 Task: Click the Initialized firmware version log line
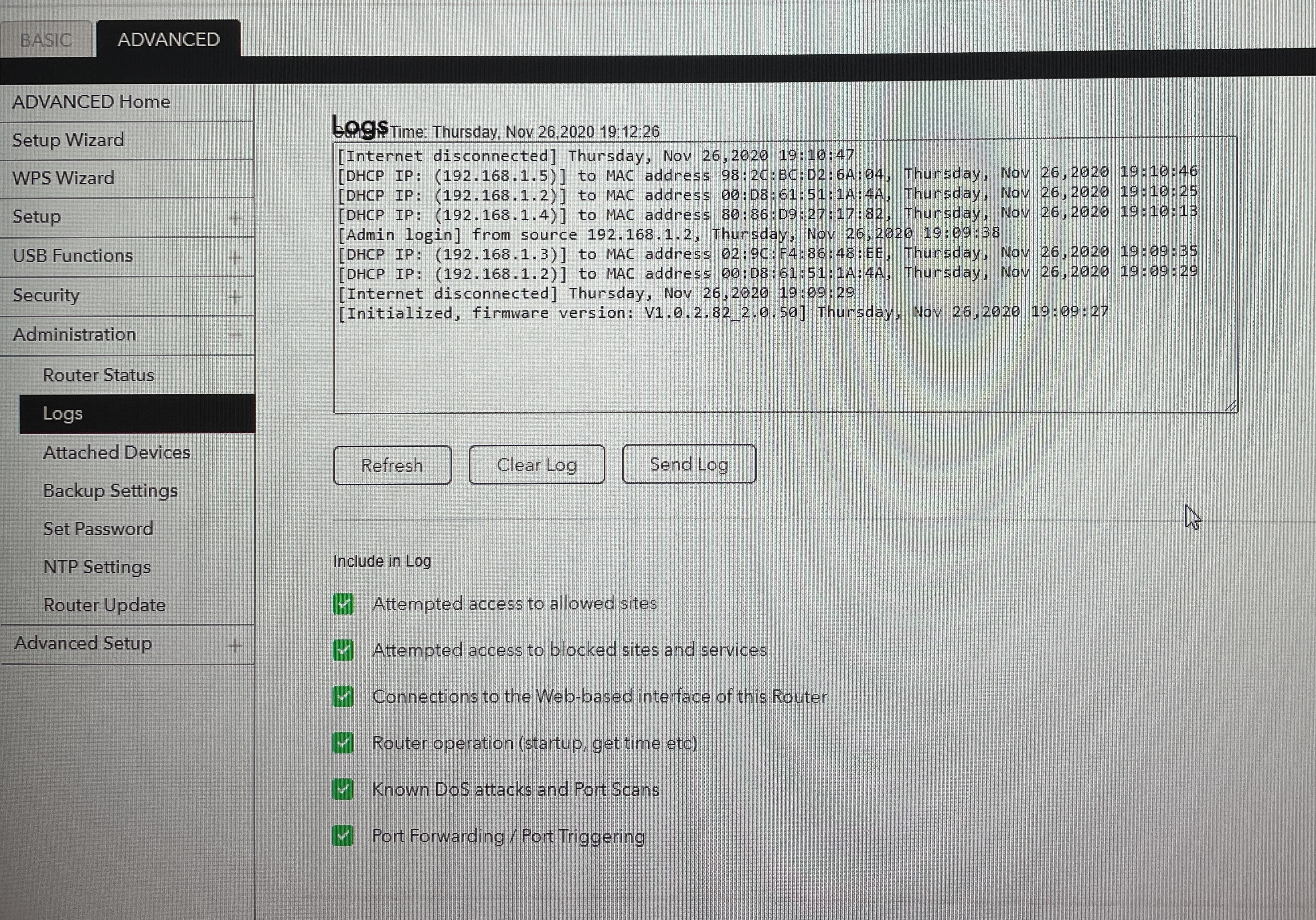point(723,313)
